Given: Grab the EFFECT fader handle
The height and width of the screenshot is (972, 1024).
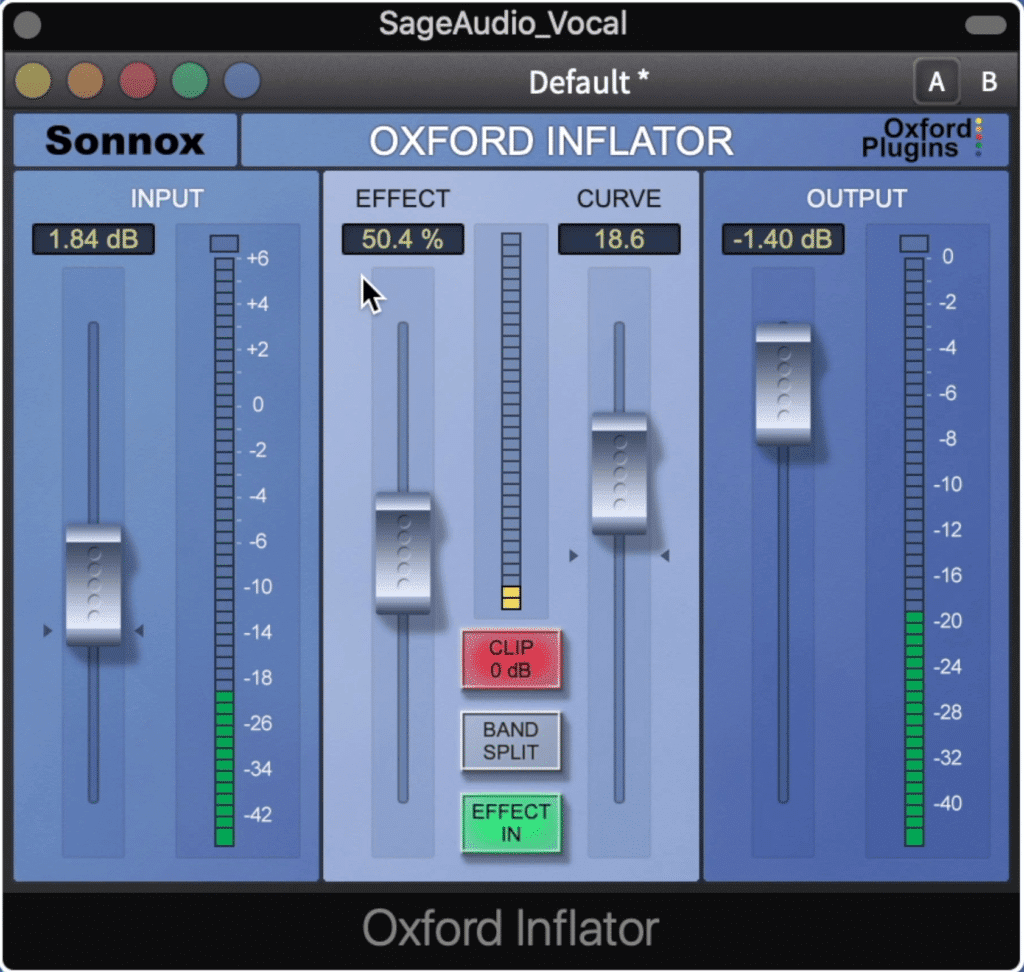Looking at the screenshot, I should (x=403, y=553).
